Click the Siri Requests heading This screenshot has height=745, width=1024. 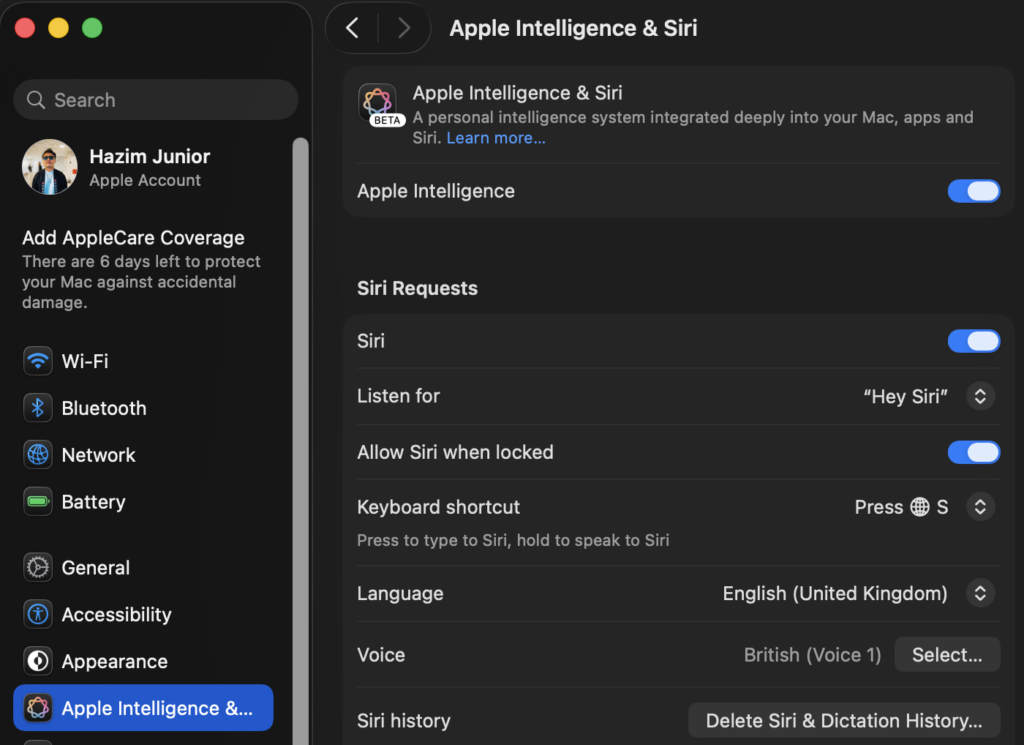tap(417, 288)
